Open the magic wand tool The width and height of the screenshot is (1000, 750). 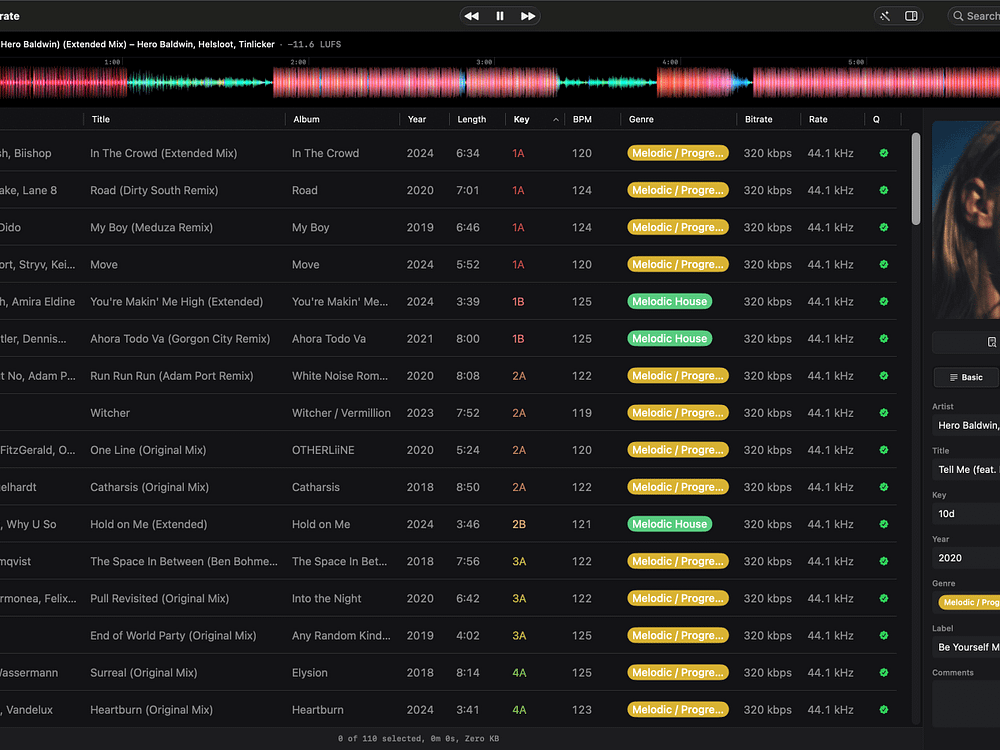pos(885,16)
